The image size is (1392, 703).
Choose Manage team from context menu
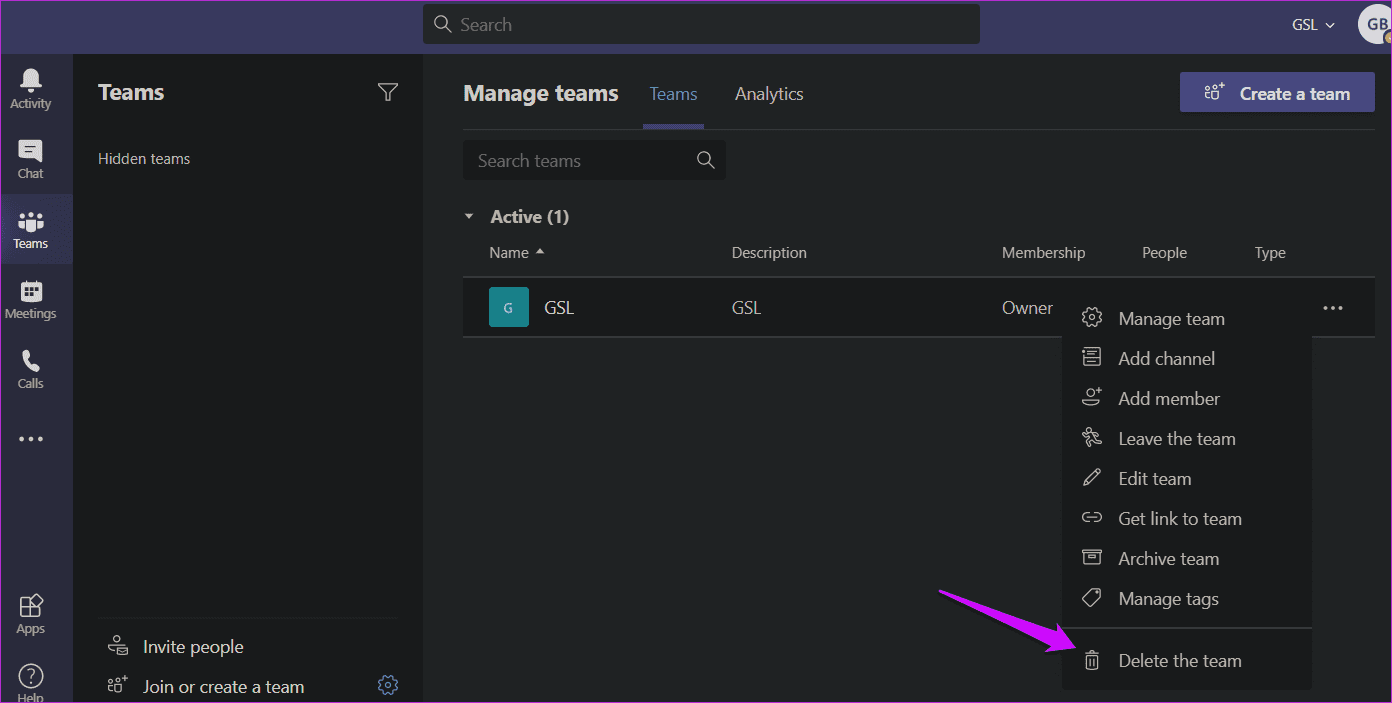pos(1187,319)
